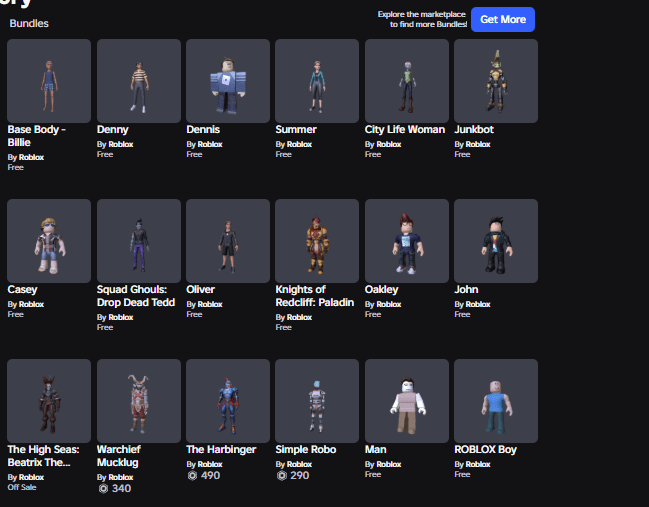The height and width of the screenshot is (507, 649).
Task: Click Knights of Redcliff: Paladin title
Action: coord(315,296)
